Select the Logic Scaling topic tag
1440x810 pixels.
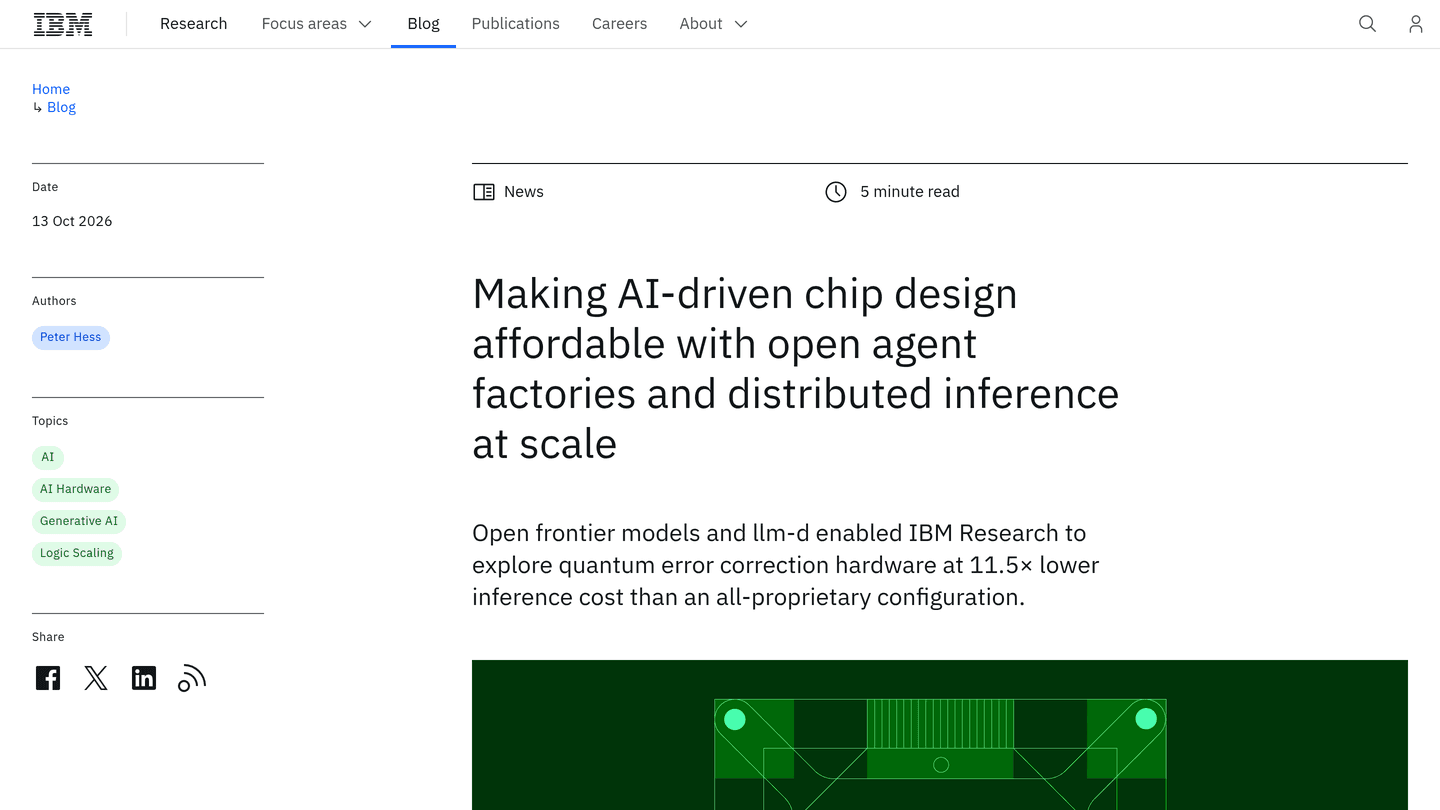(77, 553)
